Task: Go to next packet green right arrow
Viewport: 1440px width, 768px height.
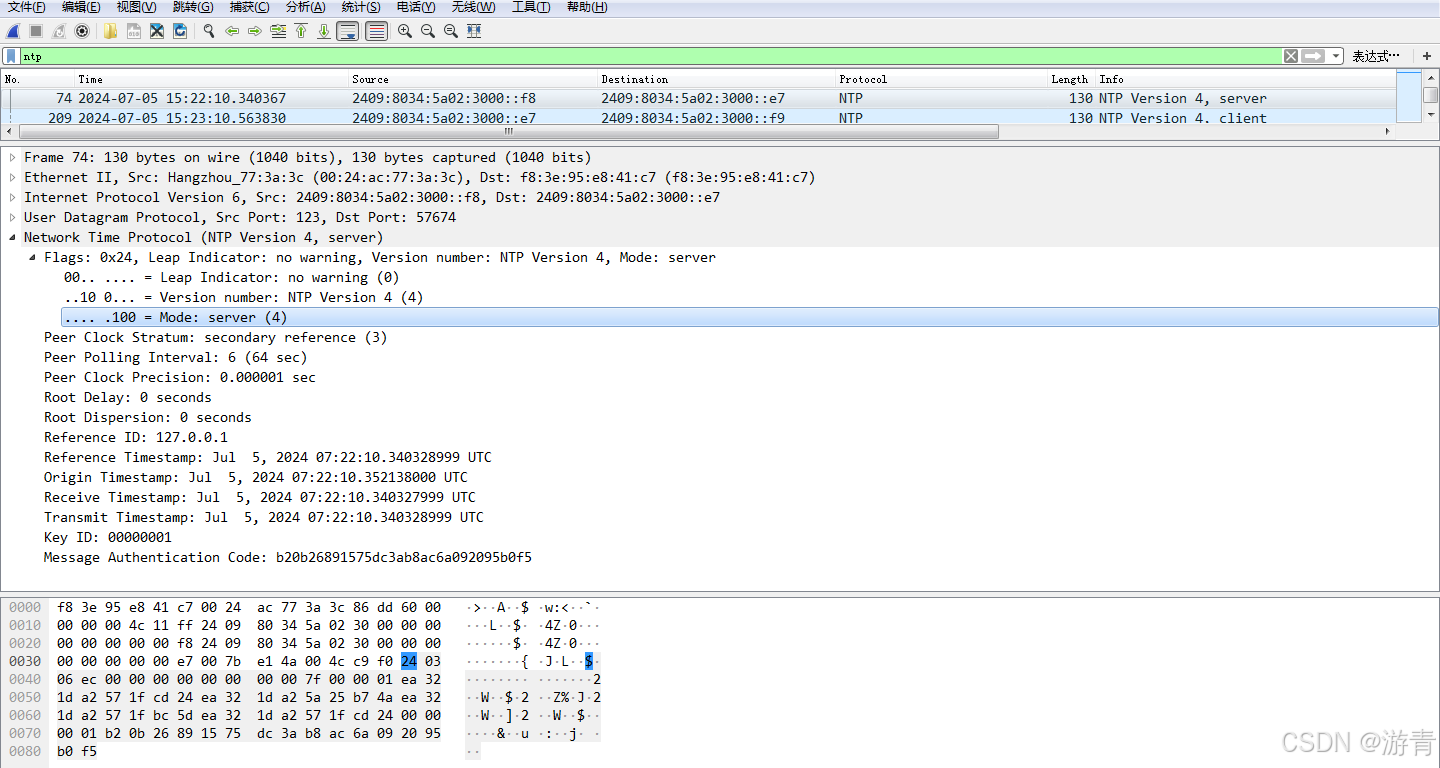Action: (254, 31)
